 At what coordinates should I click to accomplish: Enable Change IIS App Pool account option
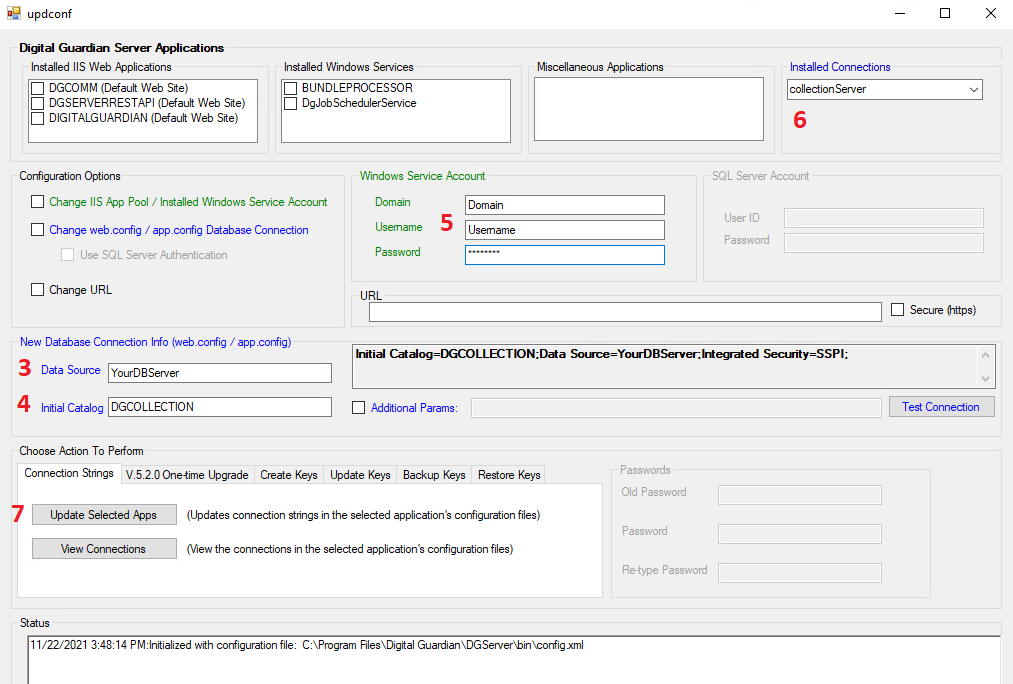[x=37, y=201]
